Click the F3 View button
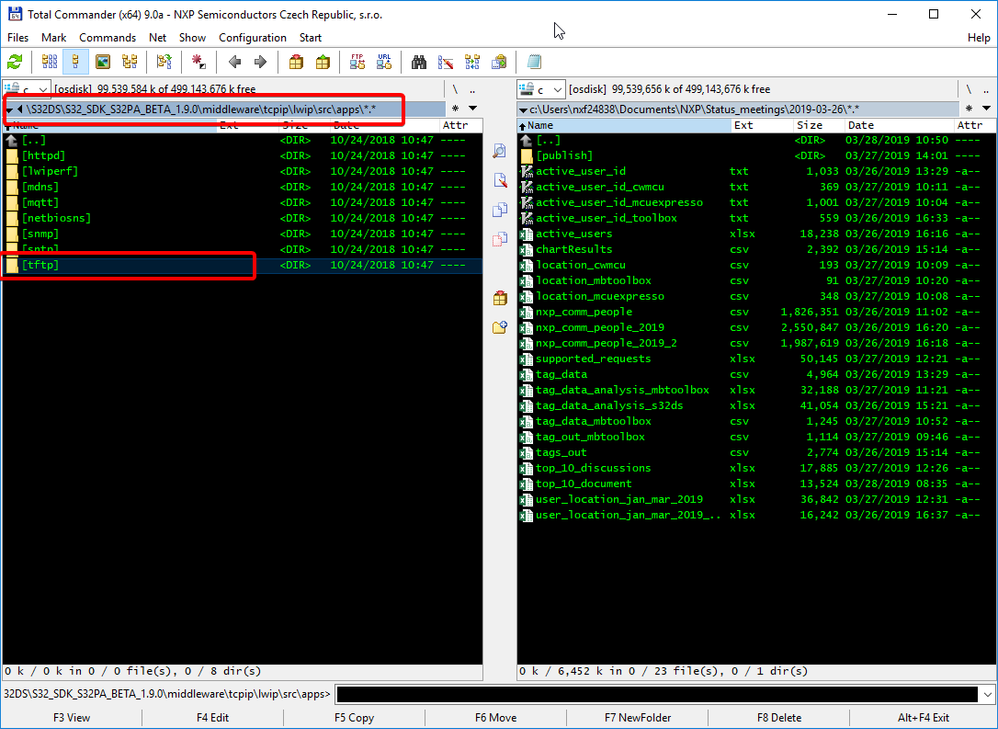Viewport: 998px width, 729px height. pos(71,718)
